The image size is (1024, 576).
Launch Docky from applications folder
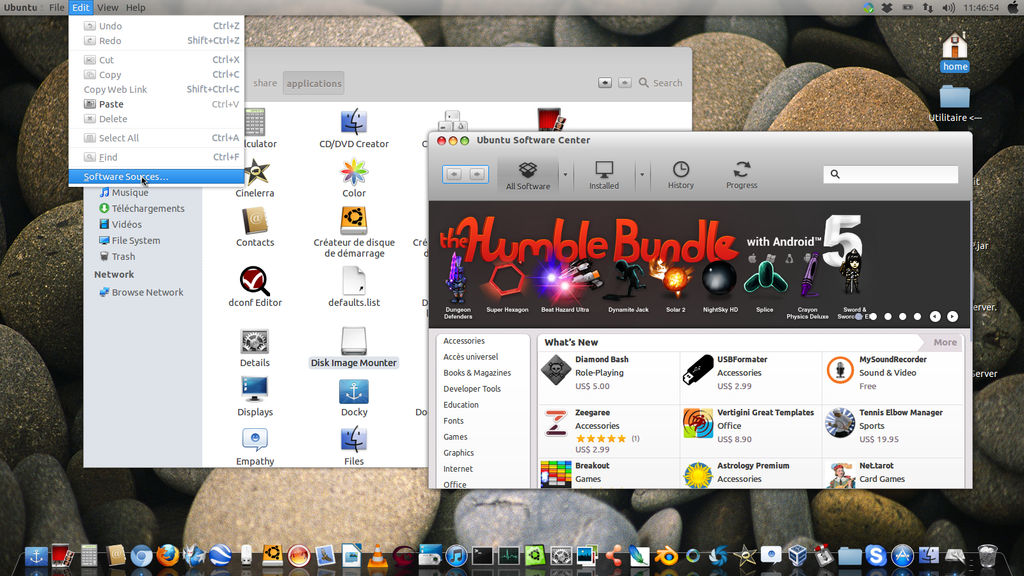point(354,397)
